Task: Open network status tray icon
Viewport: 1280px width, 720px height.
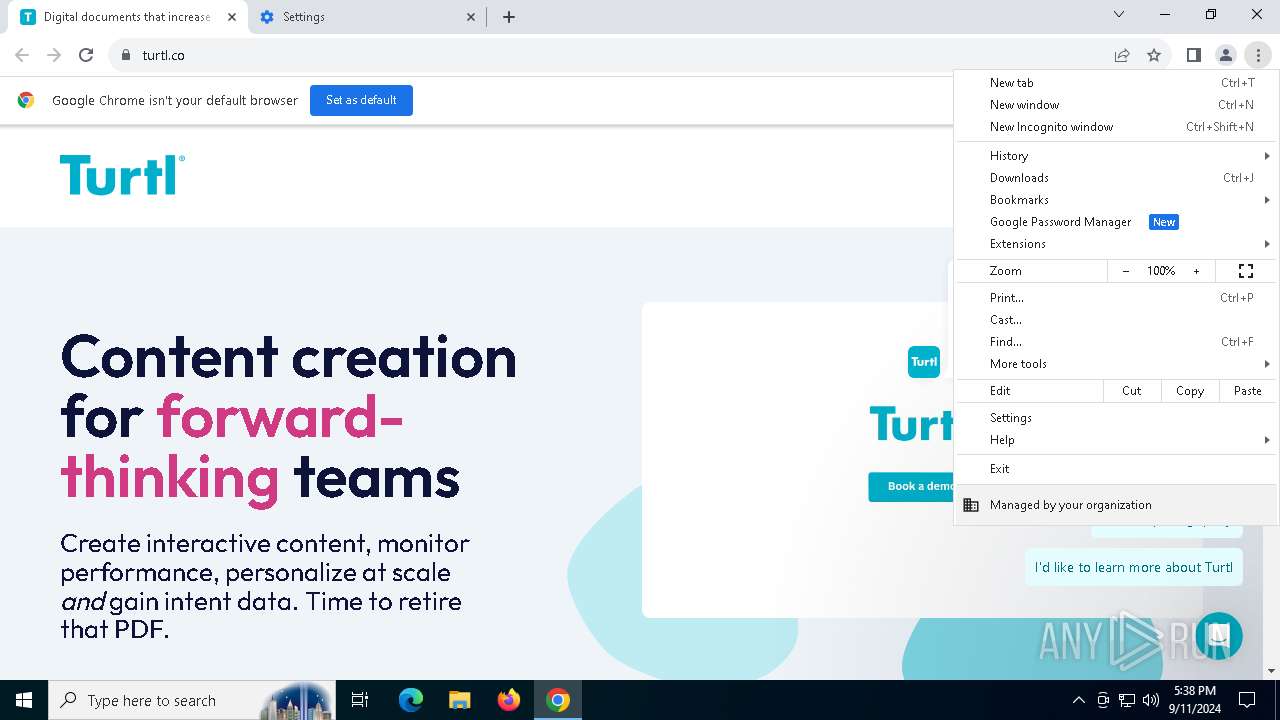Action: [x=1127, y=700]
